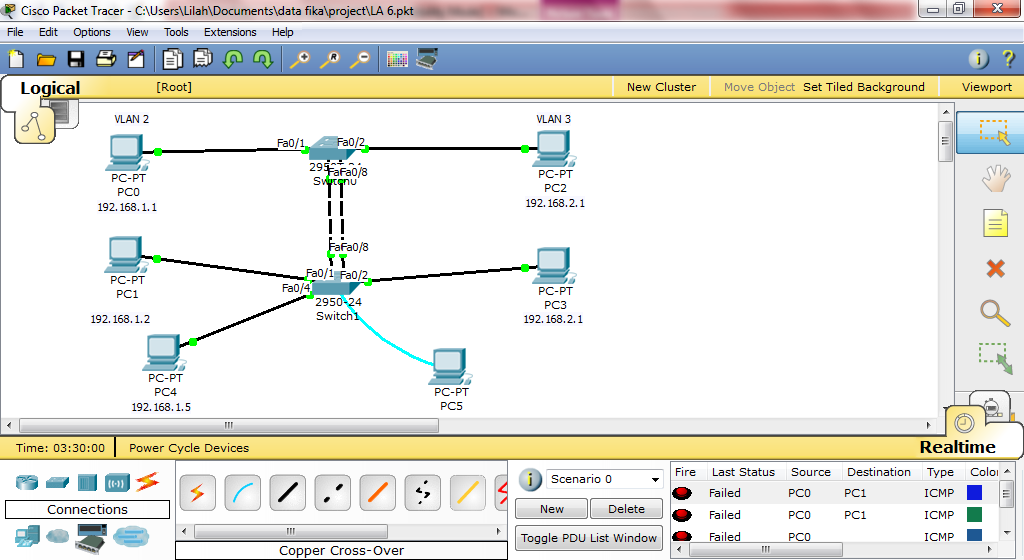Image resolution: width=1024 pixels, height=560 pixels.
Task: Click the Network Information icon
Action: (978, 59)
